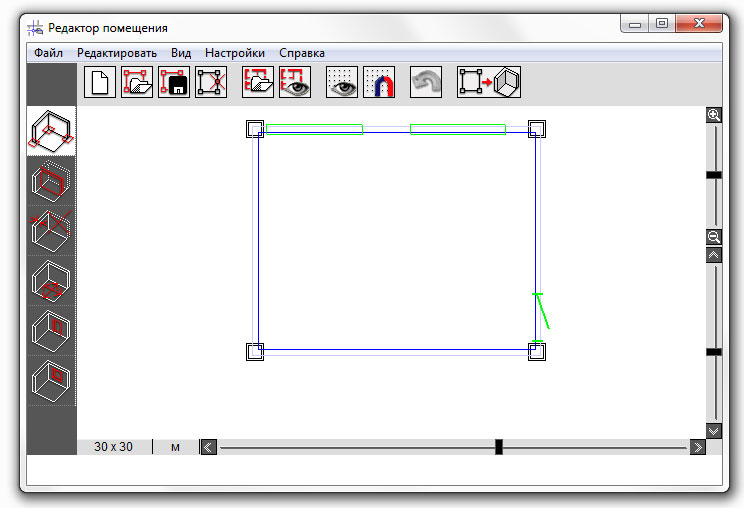The image size is (744, 508).
Task: Select the window placement mode
Action: tap(51, 380)
